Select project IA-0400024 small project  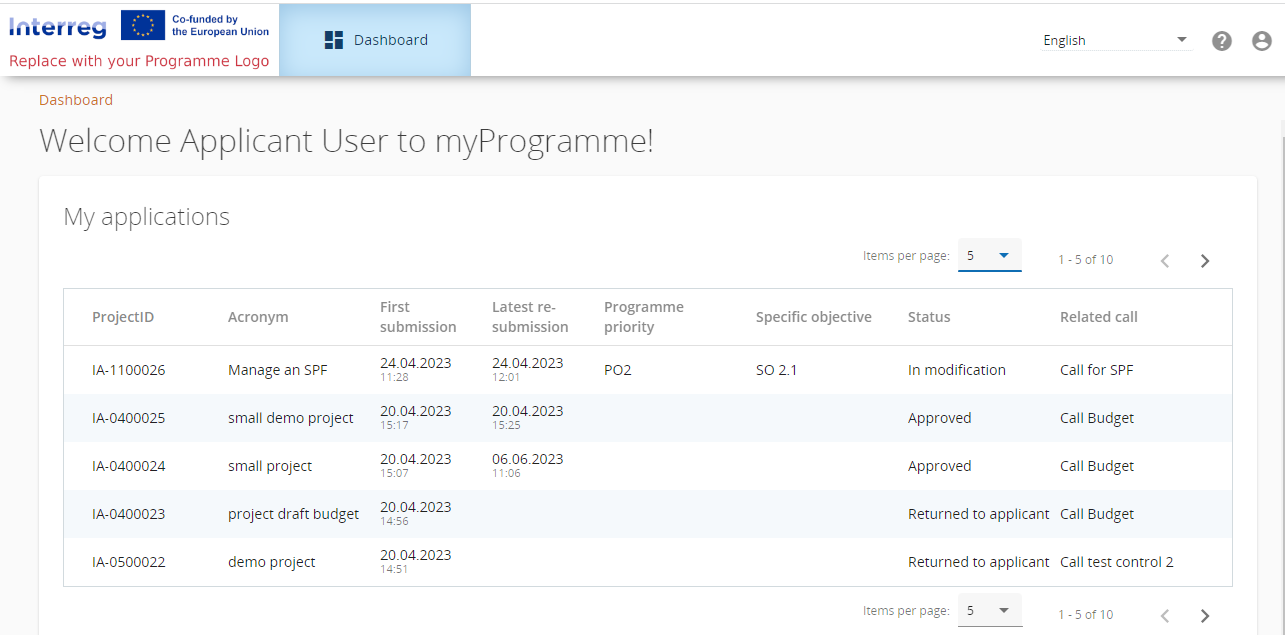(269, 466)
